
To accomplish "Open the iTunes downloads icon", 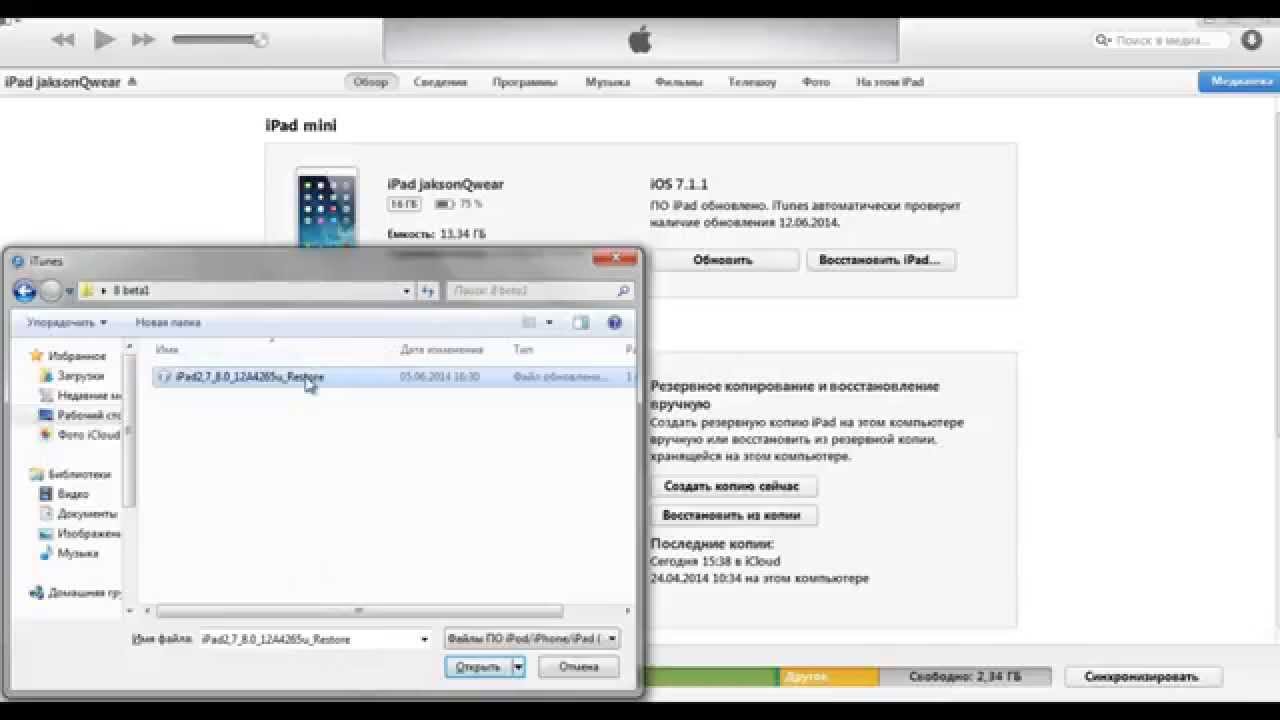I will [x=1251, y=40].
